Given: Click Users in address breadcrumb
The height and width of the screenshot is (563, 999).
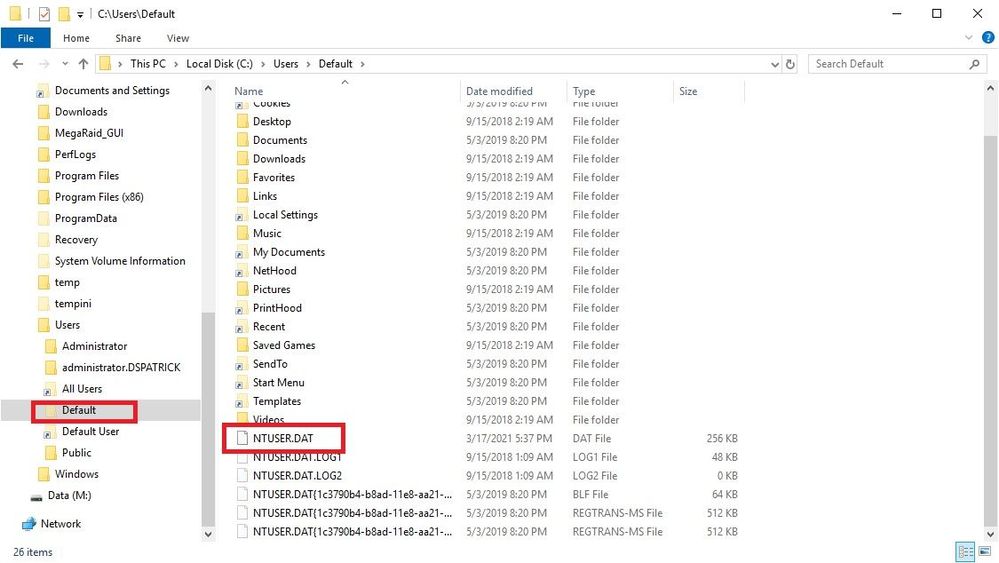Looking at the screenshot, I should click(x=285, y=64).
